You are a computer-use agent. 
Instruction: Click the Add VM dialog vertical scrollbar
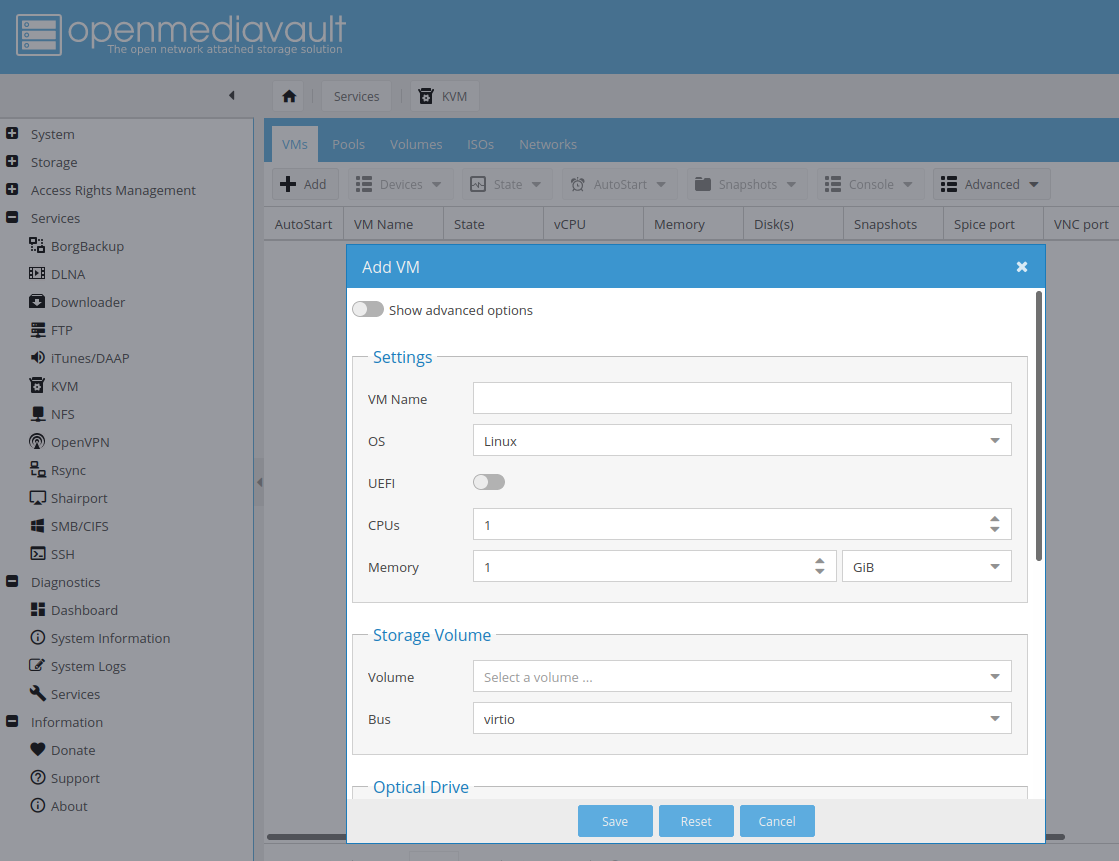tap(1039, 425)
